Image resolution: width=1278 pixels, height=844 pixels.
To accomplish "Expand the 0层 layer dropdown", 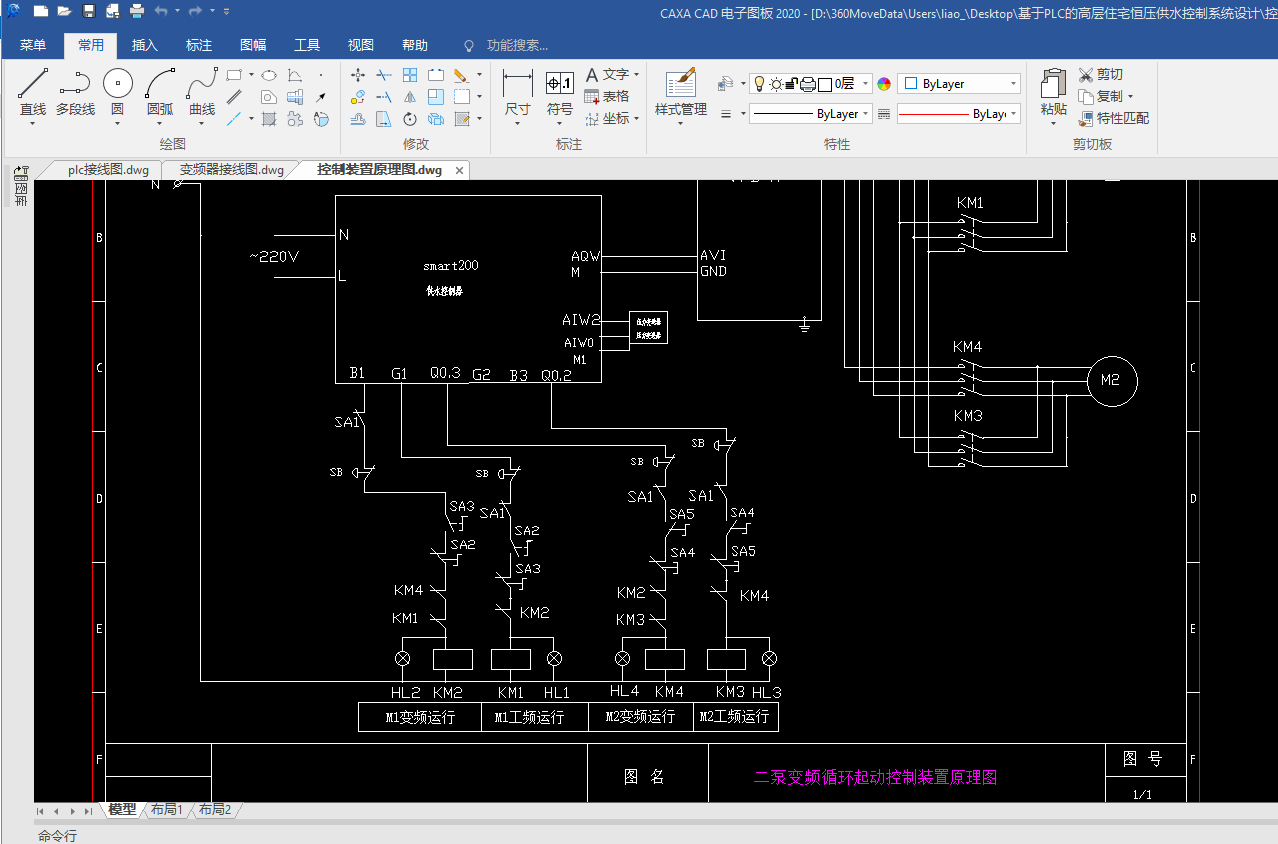I will [865, 84].
